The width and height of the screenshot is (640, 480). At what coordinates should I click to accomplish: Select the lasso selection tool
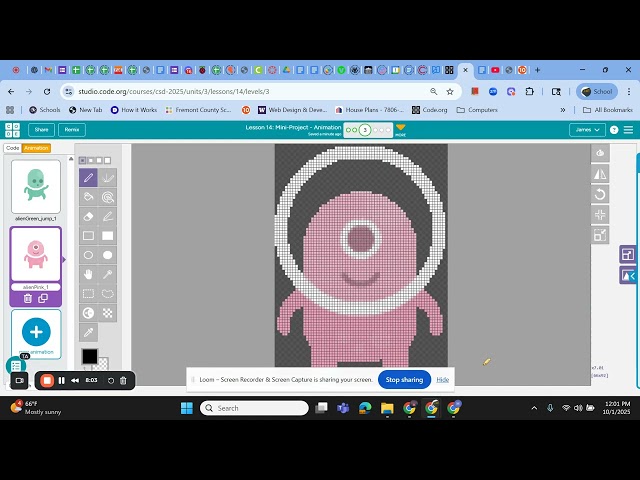coord(107,293)
